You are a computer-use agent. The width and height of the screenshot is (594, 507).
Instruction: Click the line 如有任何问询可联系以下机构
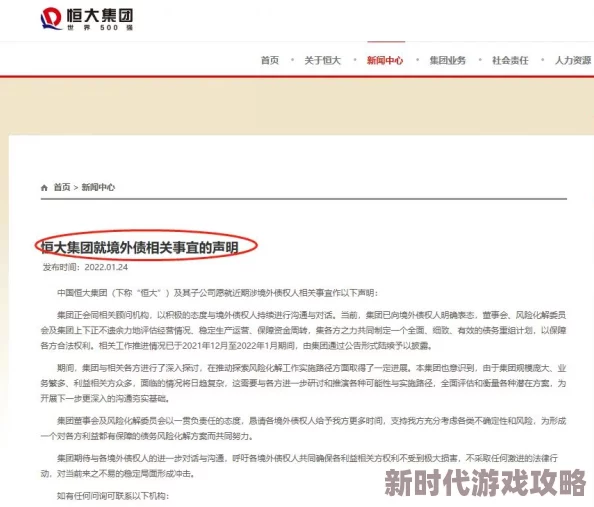(x=113, y=496)
